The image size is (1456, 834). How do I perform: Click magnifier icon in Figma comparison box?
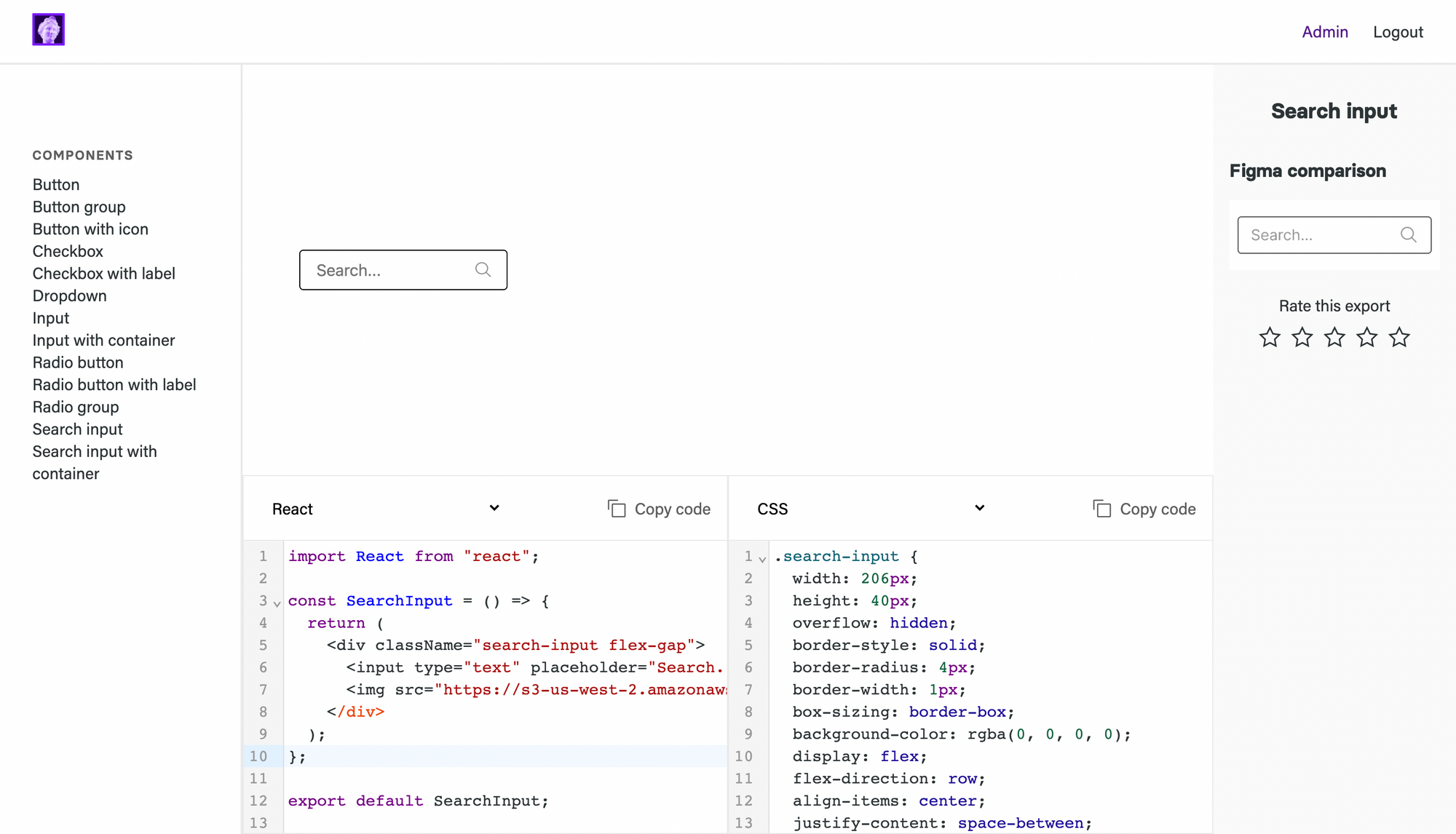coord(1408,235)
